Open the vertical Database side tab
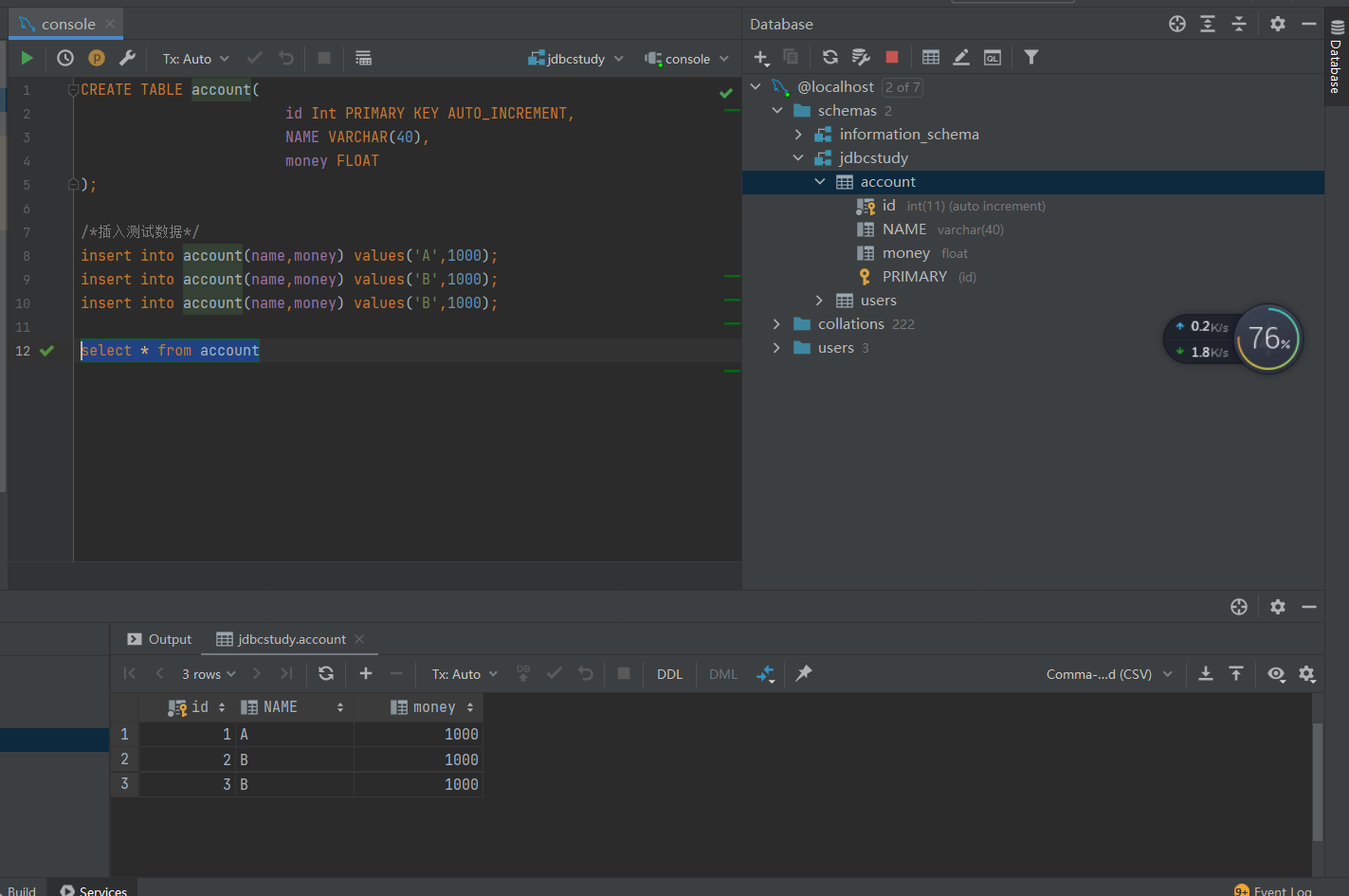1349x896 pixels. pyautogui.click(x=1336, y=57)
